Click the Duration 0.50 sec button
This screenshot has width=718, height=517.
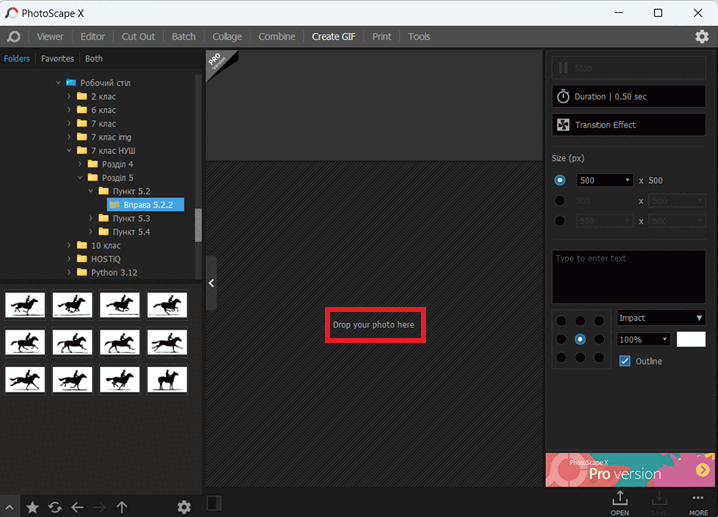[x=628, y=96]
